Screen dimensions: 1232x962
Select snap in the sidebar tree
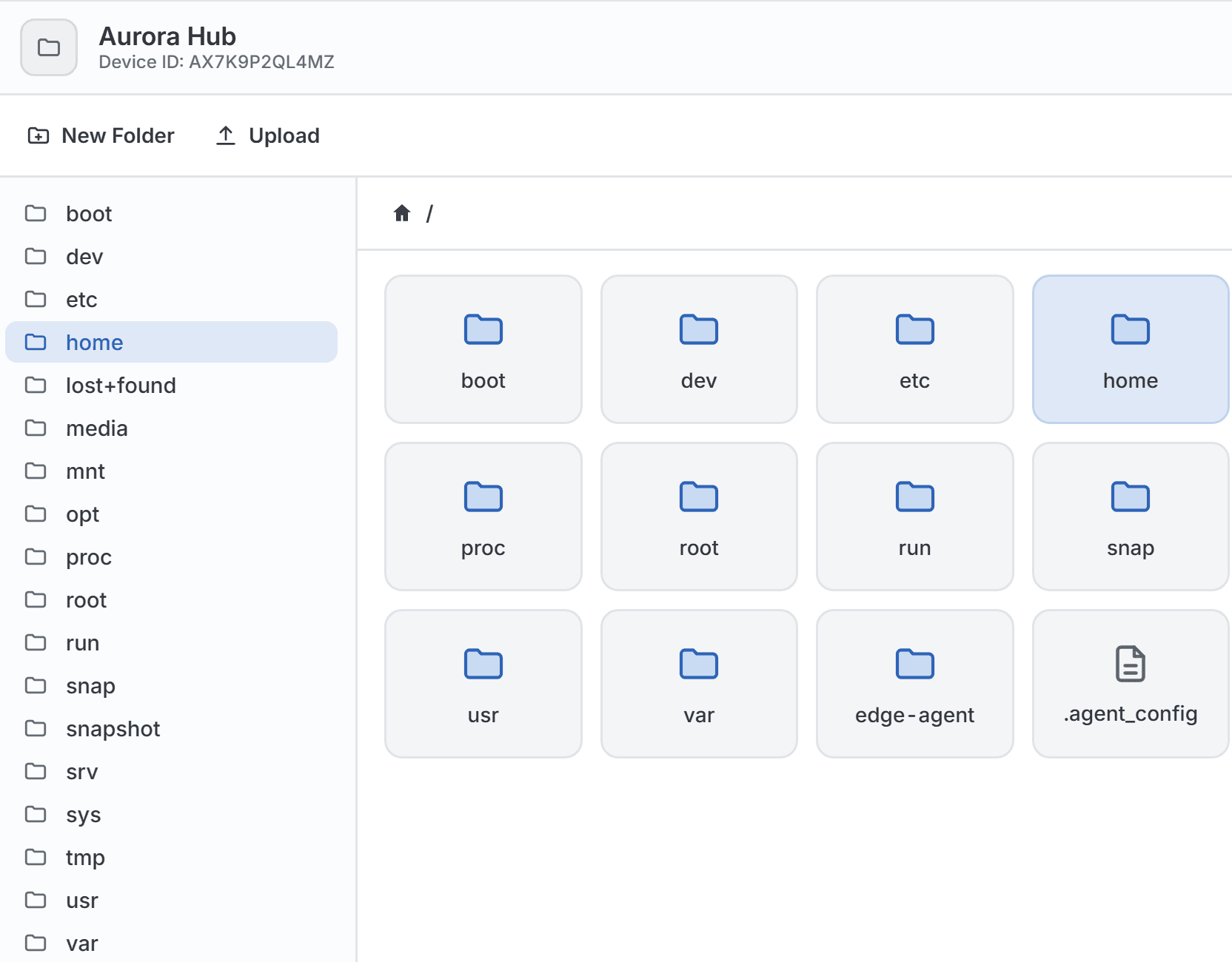coord(172,686)
